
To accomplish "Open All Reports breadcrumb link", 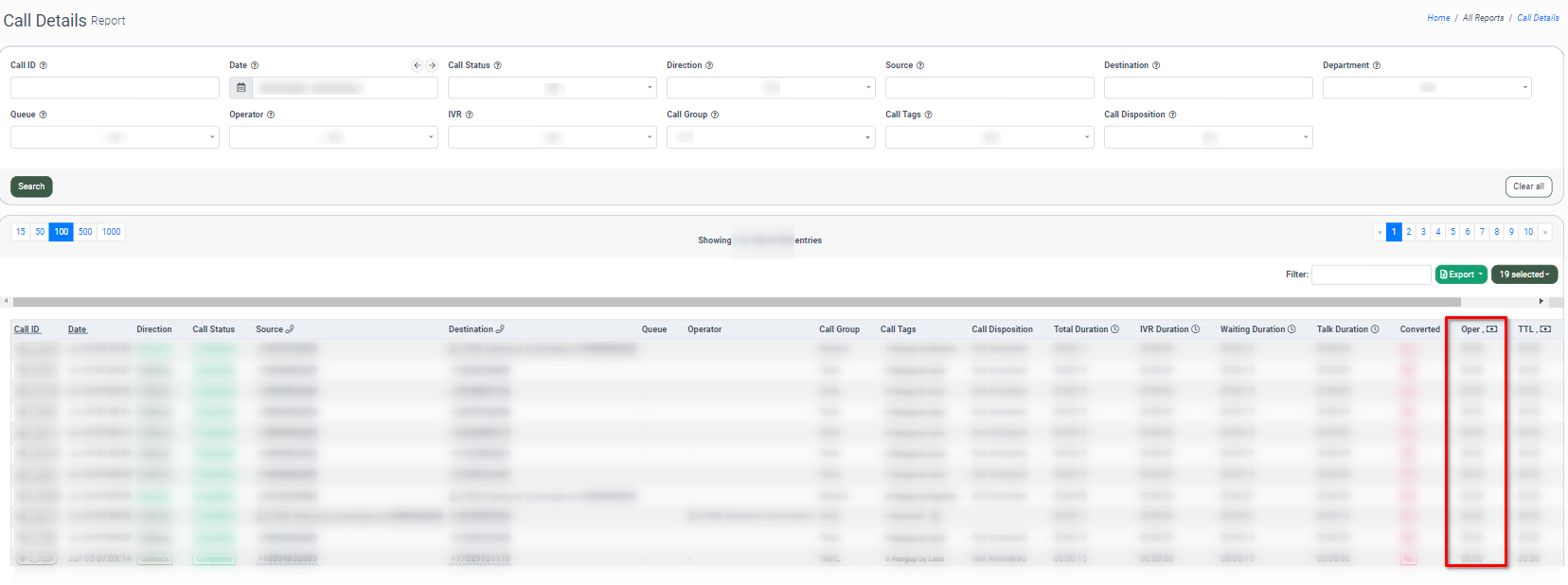I will pyautogui.click(x=1483, y=18).
